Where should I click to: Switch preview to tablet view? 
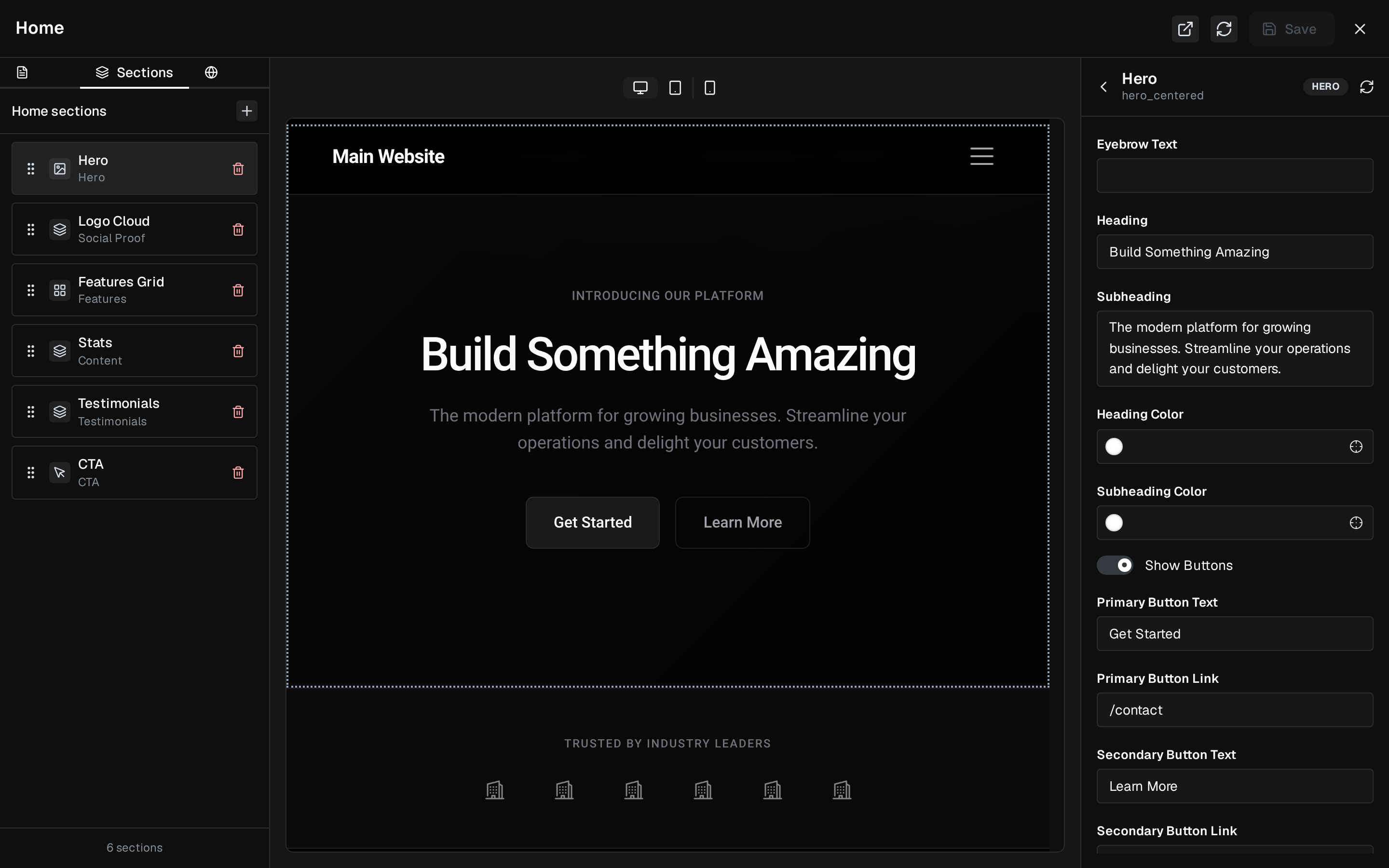[x=675, y=88]
